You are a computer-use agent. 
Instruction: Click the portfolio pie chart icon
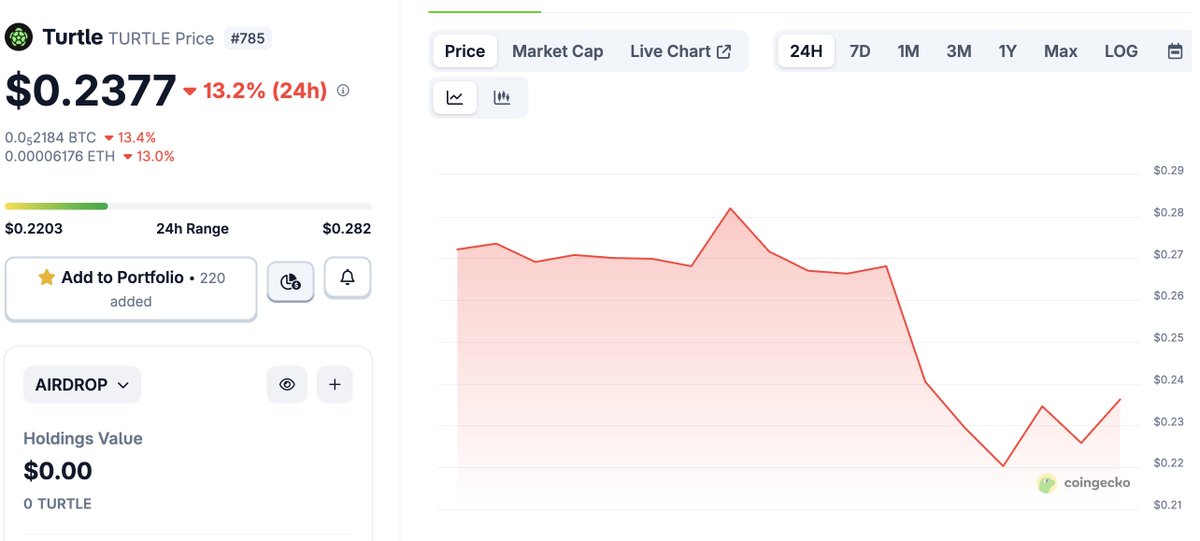pos(291,282)
